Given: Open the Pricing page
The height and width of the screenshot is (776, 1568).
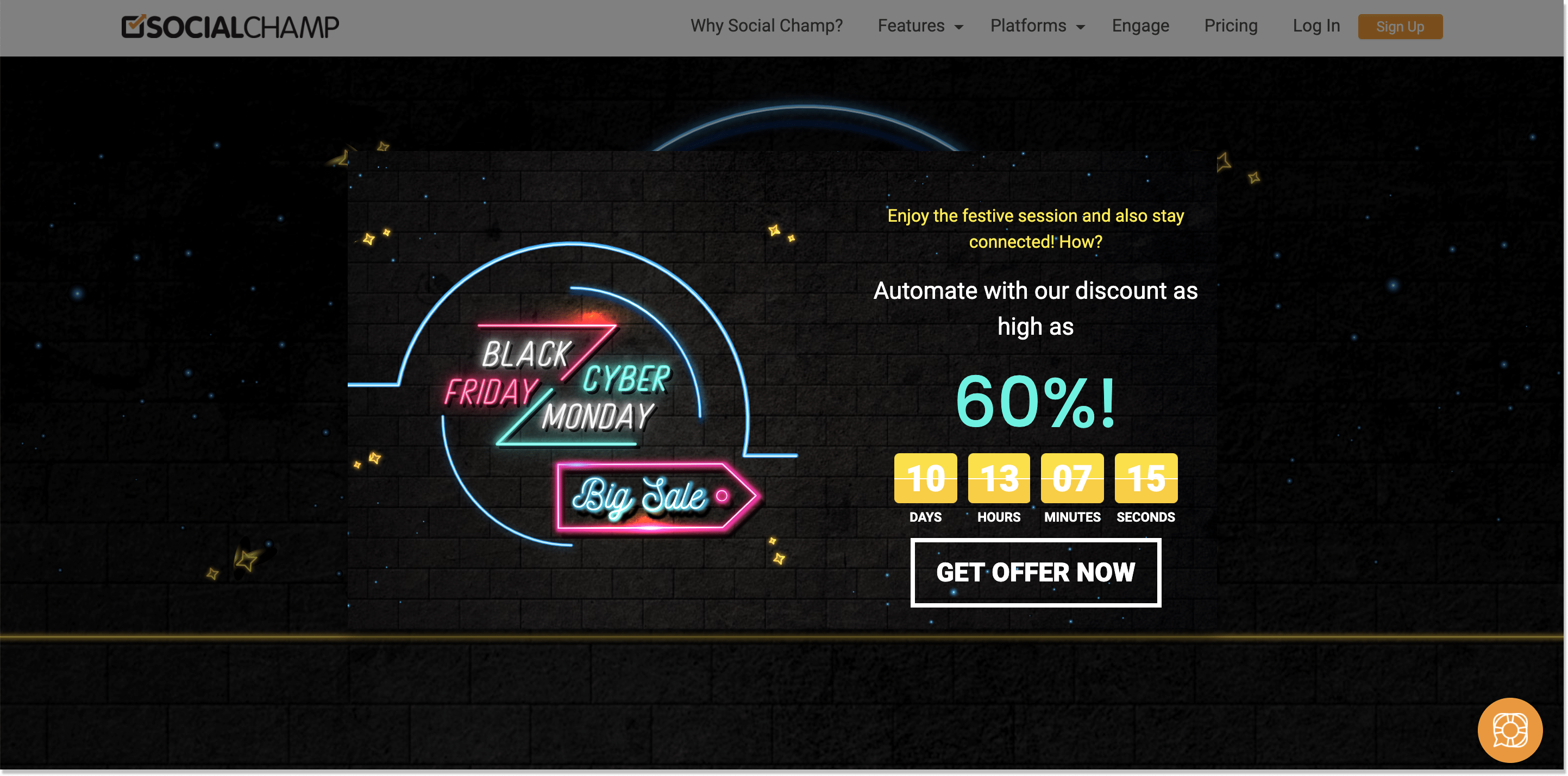Looking at the screenshot, I should 1230,26.
